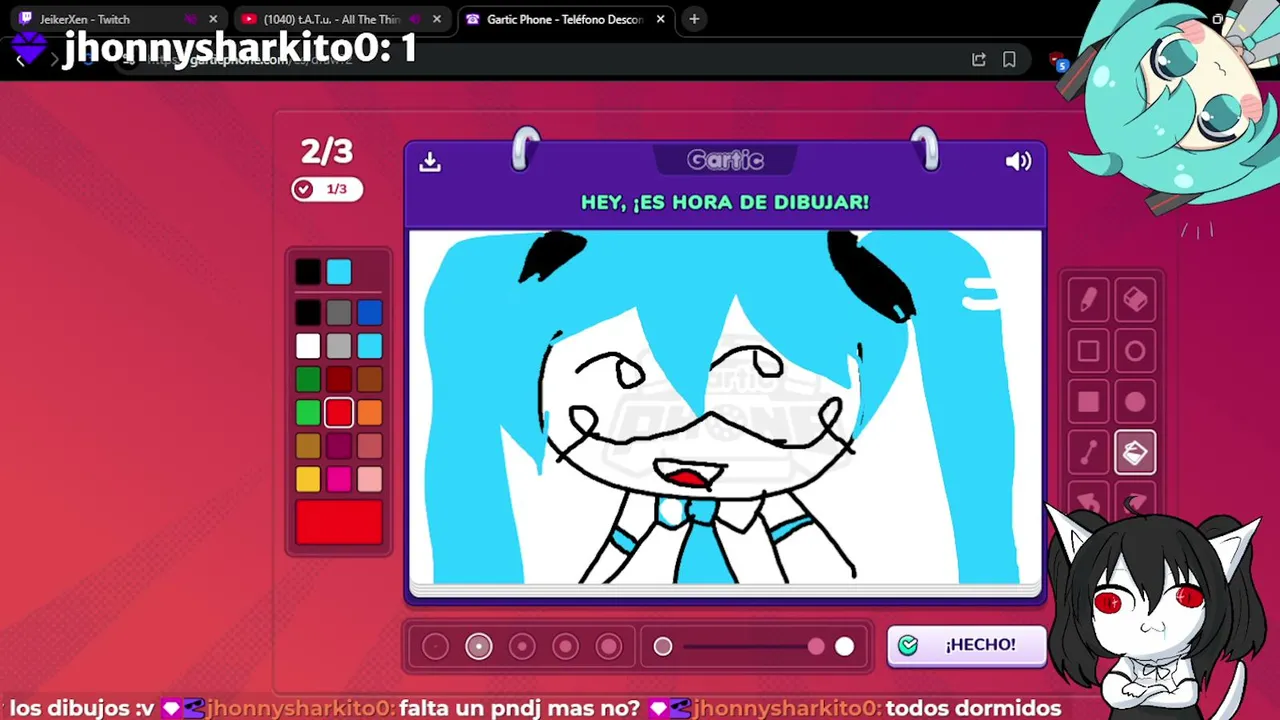Select the dark red color swatch
1280x720 pixels.
(x=339, y=379)
